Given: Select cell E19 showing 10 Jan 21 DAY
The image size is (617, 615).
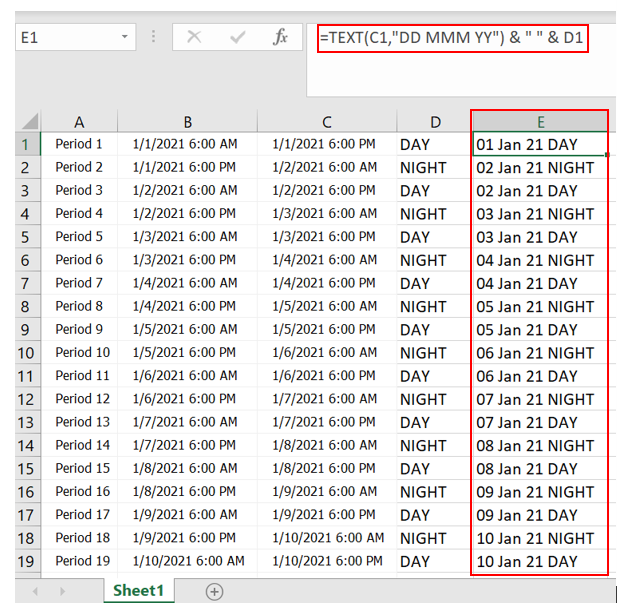Looking at the screenshot, I should click(x=539, y=561).
